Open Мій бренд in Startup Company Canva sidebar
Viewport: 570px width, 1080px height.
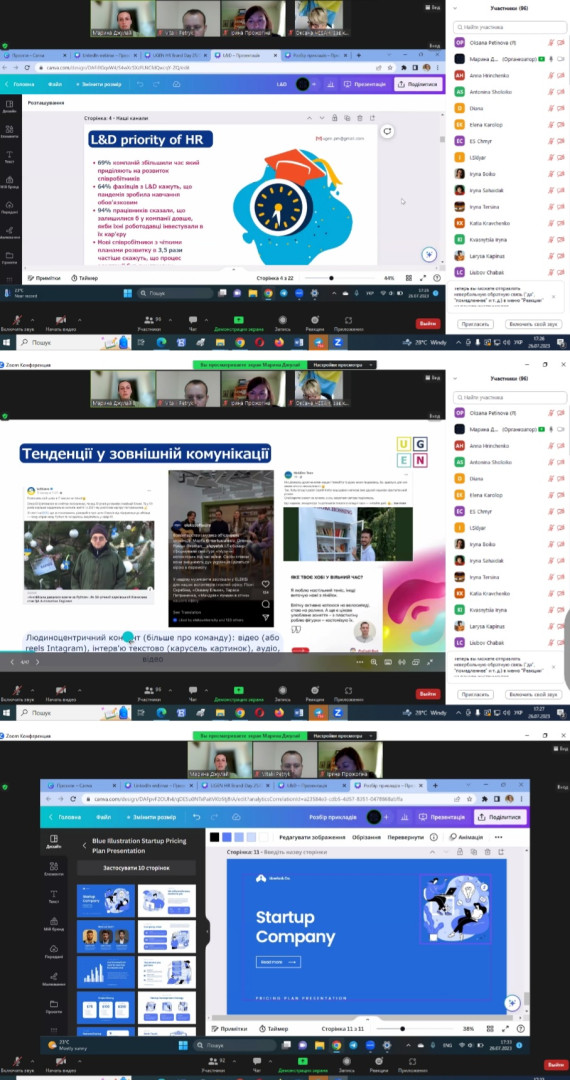(x=54, y=924)
